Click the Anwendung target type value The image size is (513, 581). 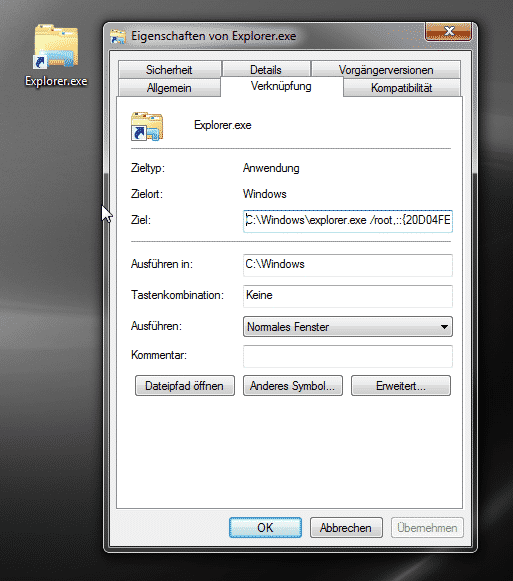click(271, 168)
